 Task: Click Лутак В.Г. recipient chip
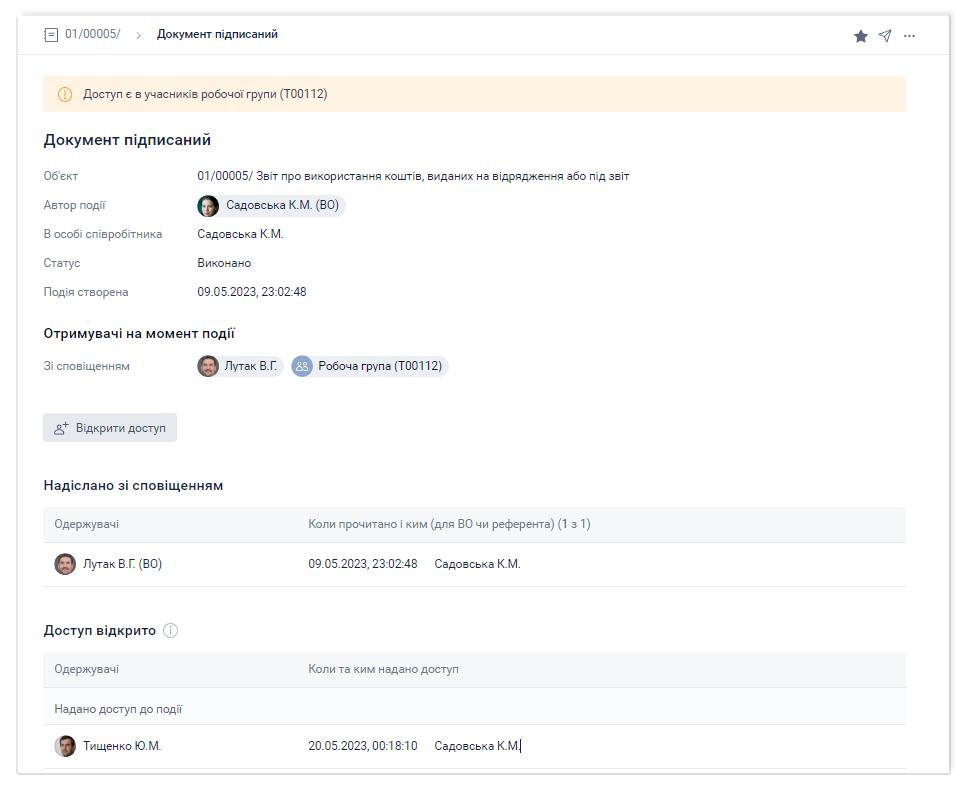coord(240,366)
